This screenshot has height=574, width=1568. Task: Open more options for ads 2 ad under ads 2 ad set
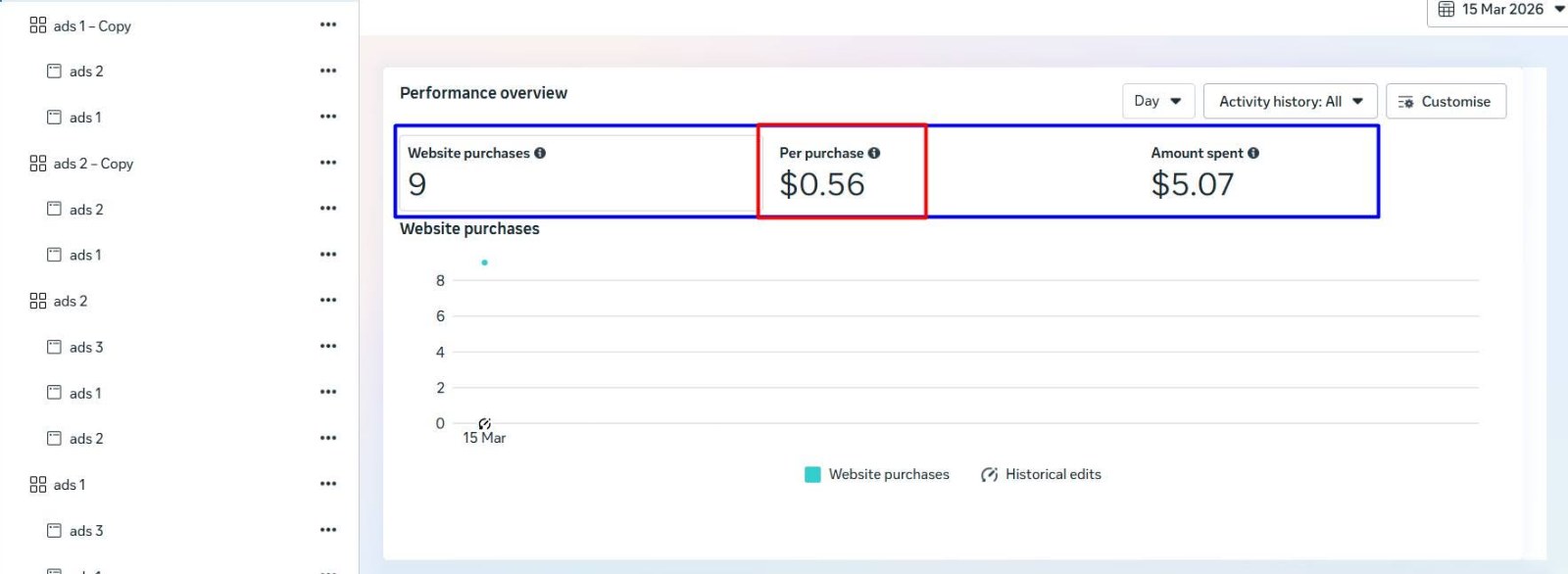[328, 438]
